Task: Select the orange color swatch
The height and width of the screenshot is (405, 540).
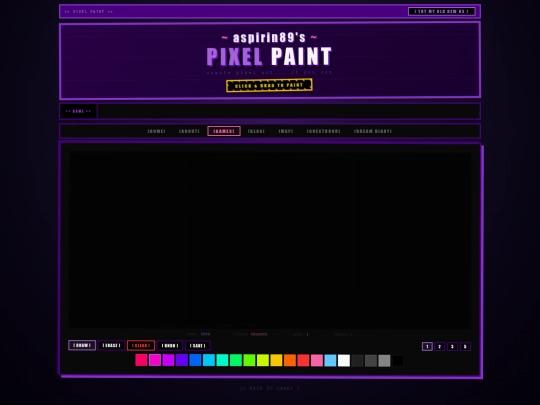Action: pos(290,360)
